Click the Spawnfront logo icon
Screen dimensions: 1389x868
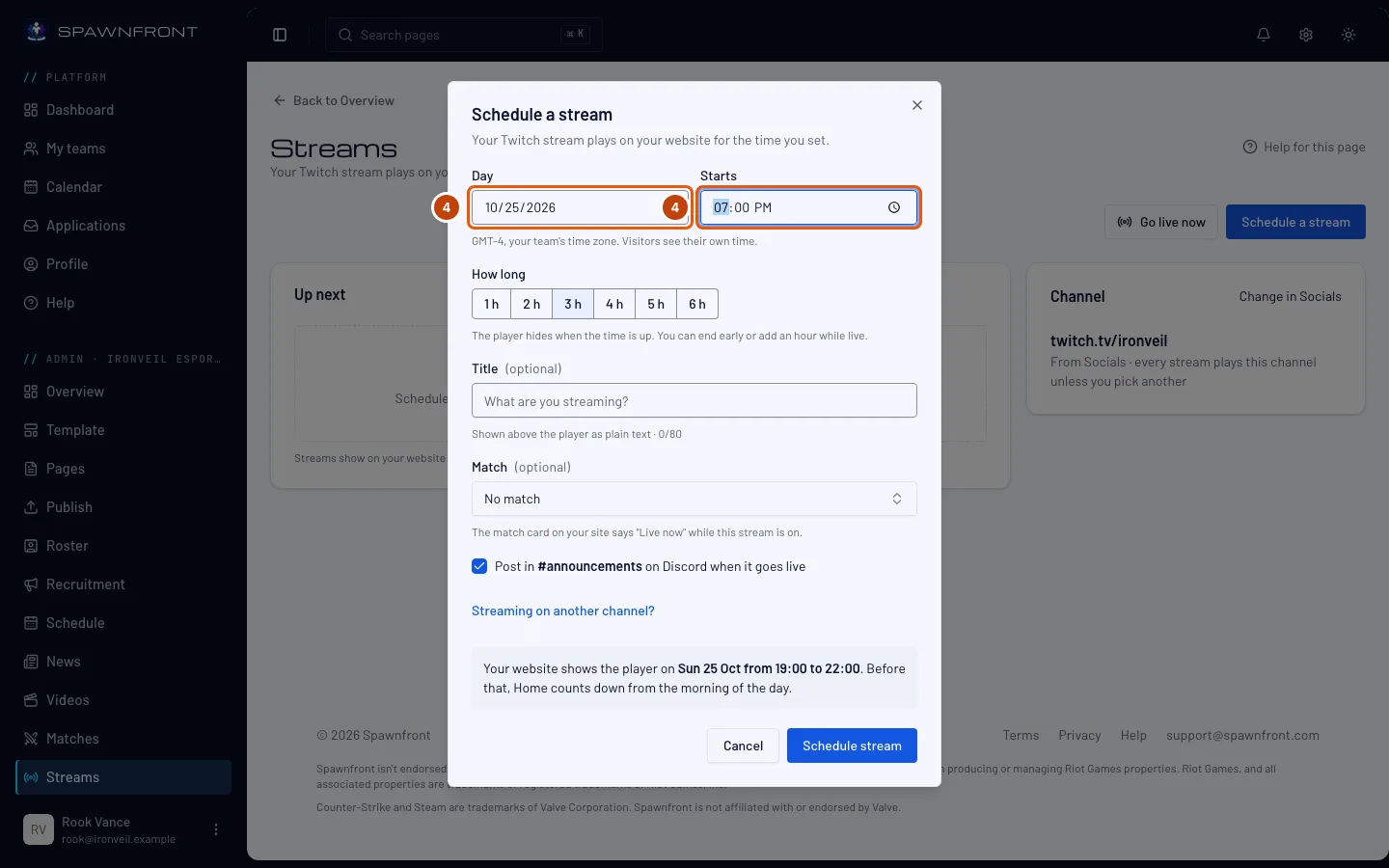(37, 32)
